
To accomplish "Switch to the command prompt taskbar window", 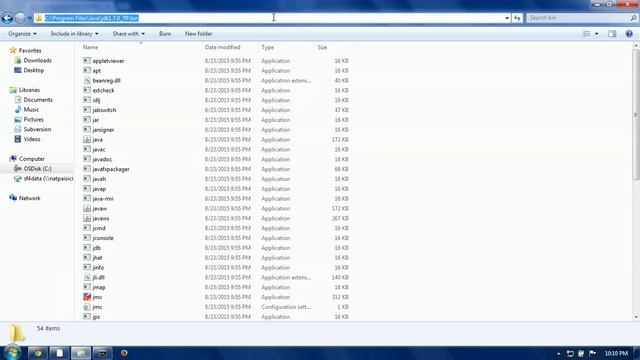I will point(102,353).
